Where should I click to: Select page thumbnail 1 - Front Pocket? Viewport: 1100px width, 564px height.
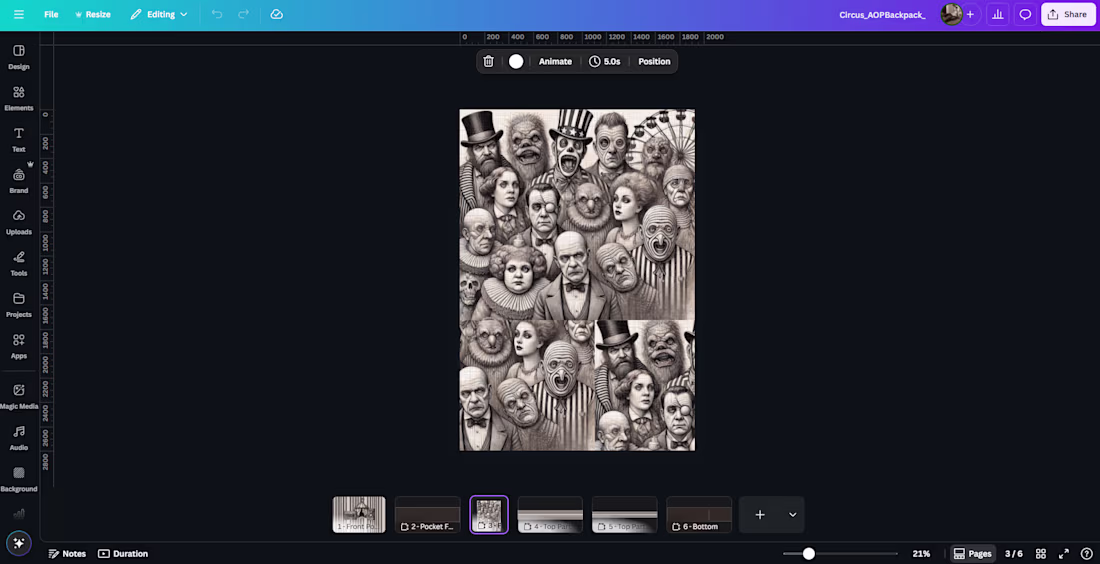click(x=358, y=515)
